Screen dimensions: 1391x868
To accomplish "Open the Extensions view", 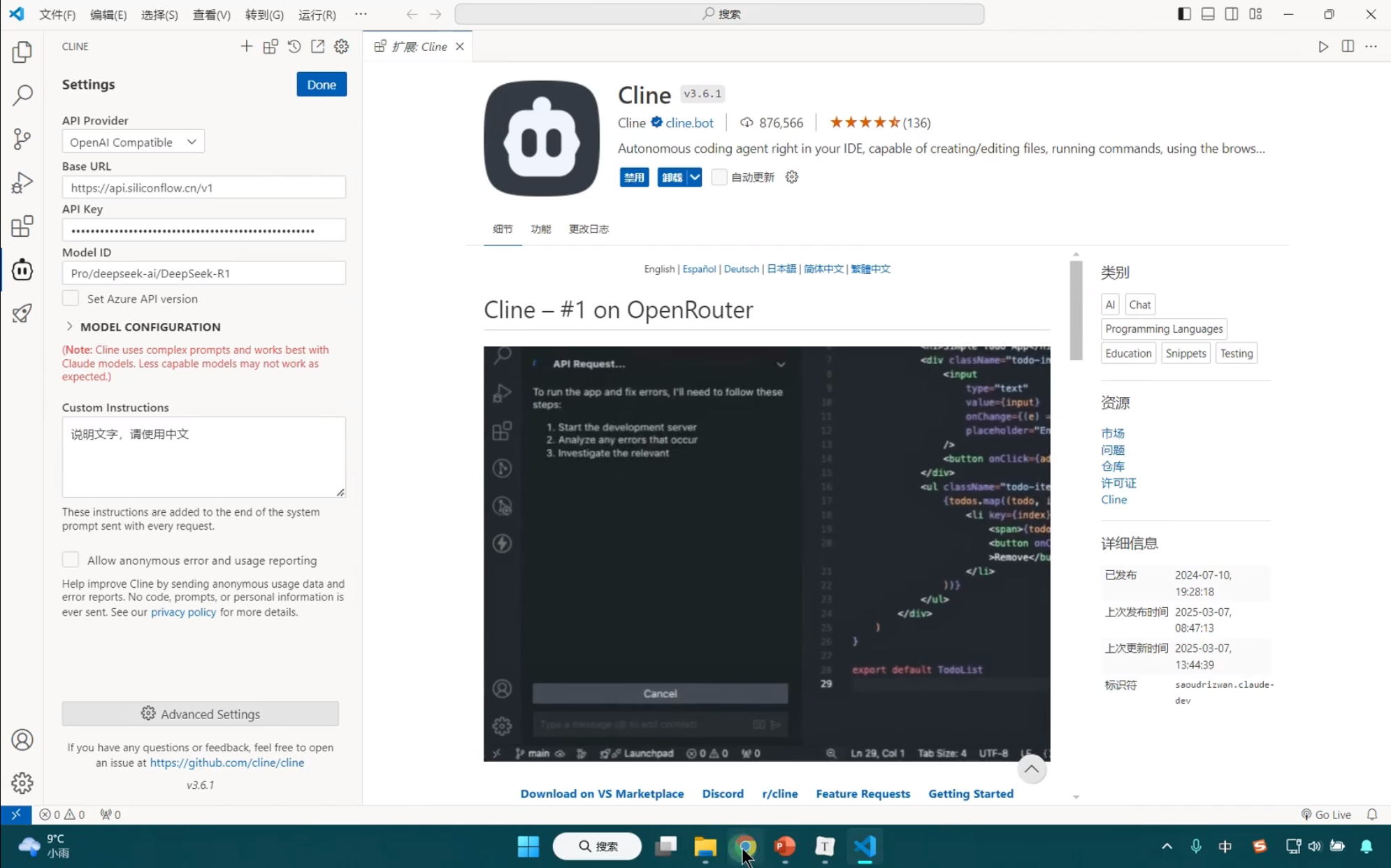I will (22, 226).
